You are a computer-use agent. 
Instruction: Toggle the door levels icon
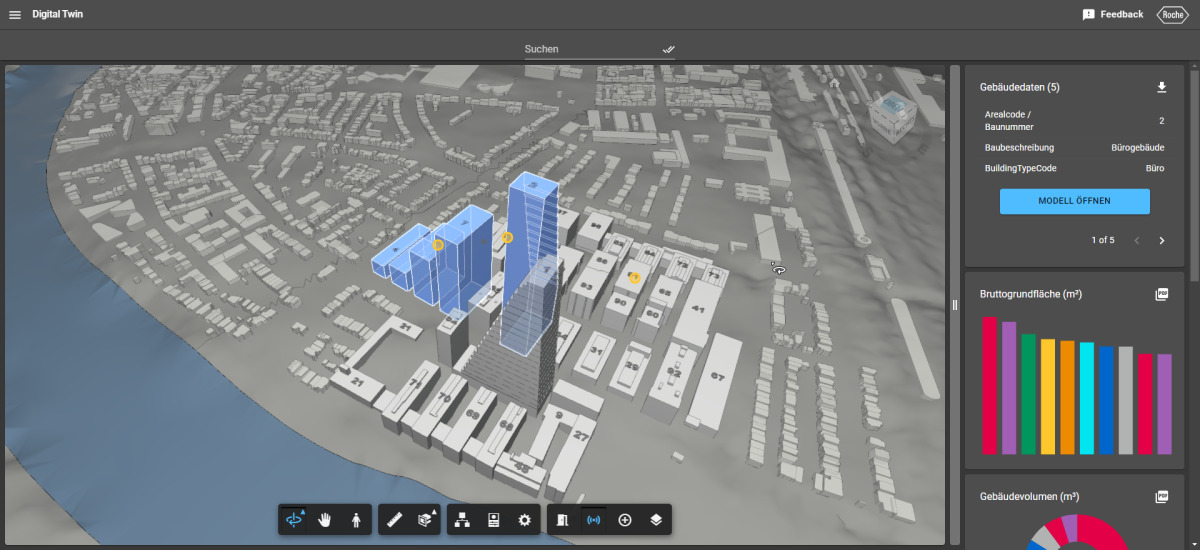click(562, 520)
